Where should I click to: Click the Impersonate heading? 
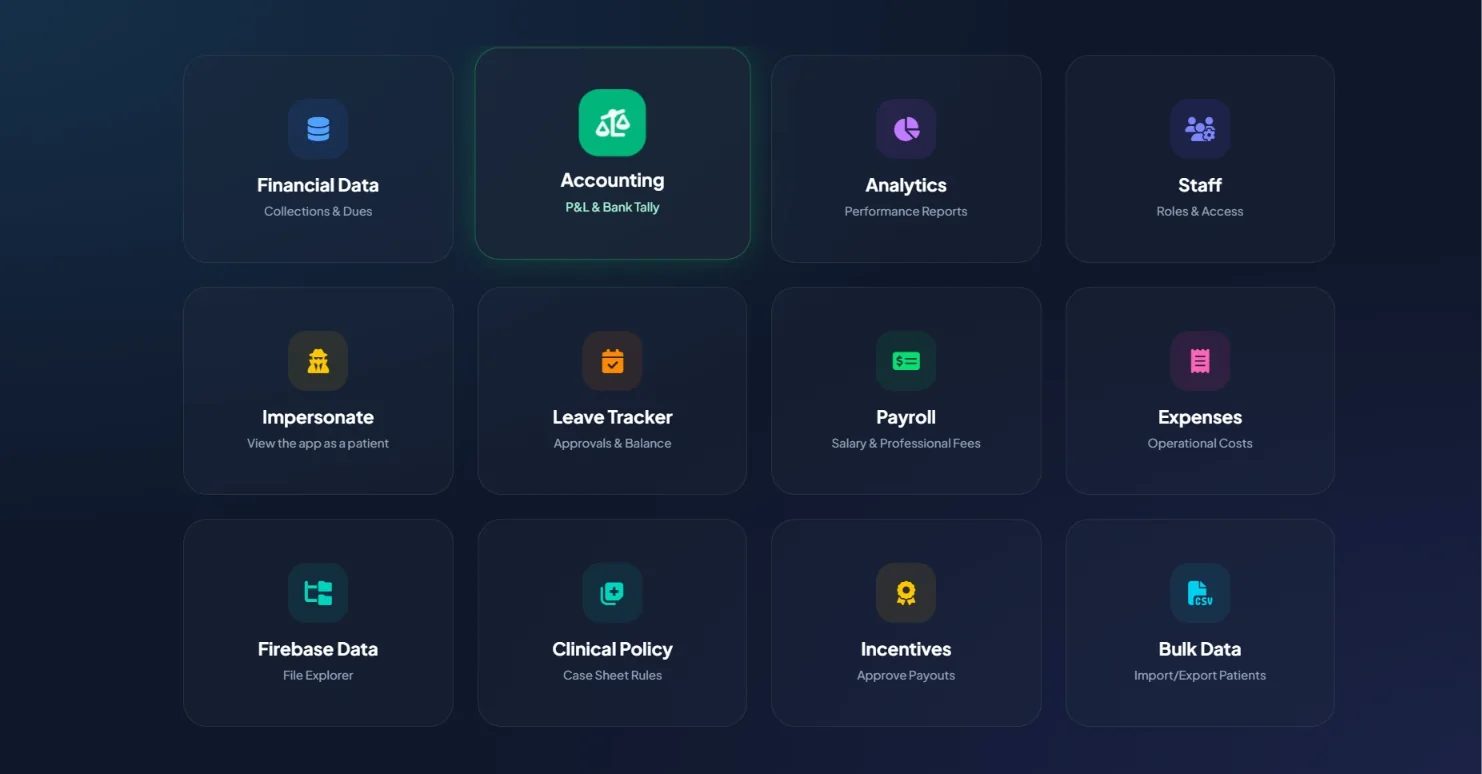coord(318,417)
